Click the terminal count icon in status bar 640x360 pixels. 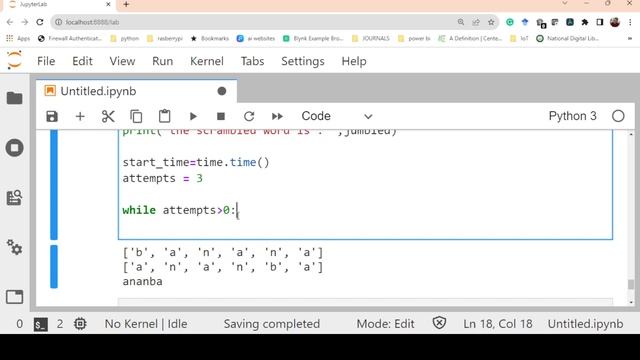tap(40, 324)
